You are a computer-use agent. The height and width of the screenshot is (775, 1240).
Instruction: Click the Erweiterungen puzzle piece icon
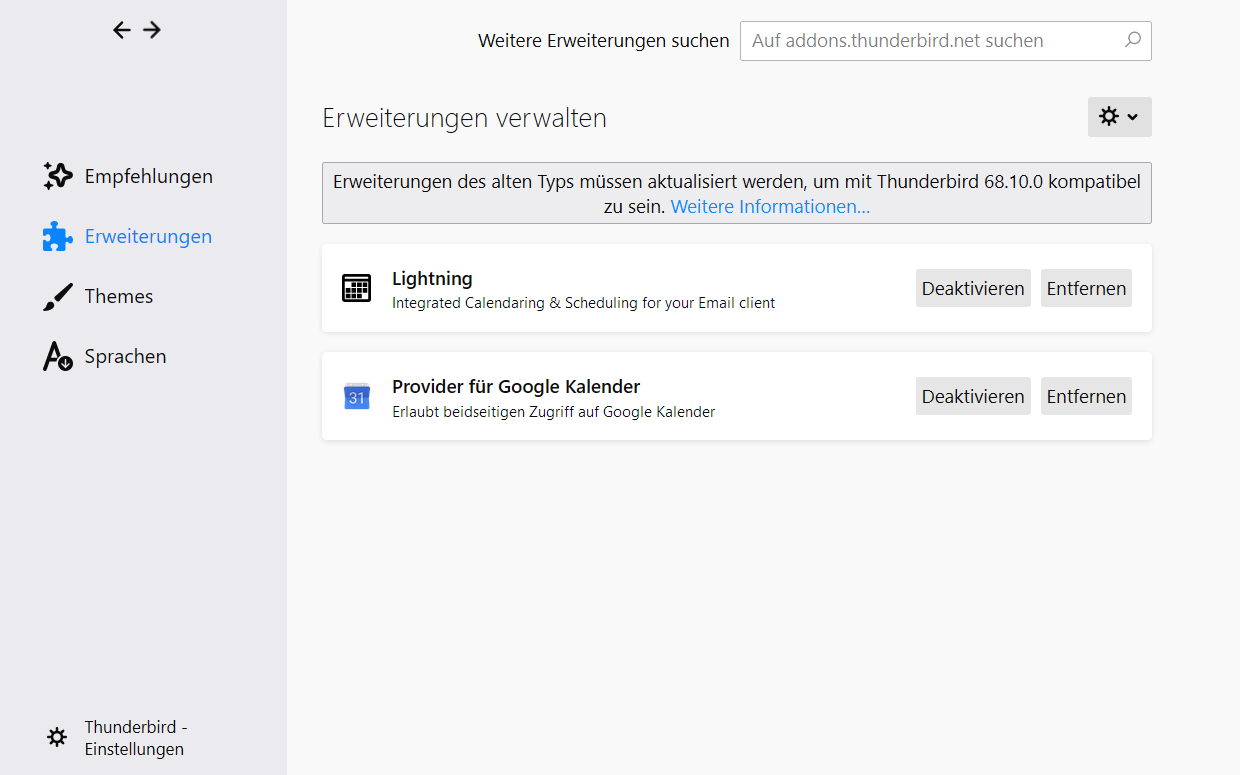(x=58, y=236)
